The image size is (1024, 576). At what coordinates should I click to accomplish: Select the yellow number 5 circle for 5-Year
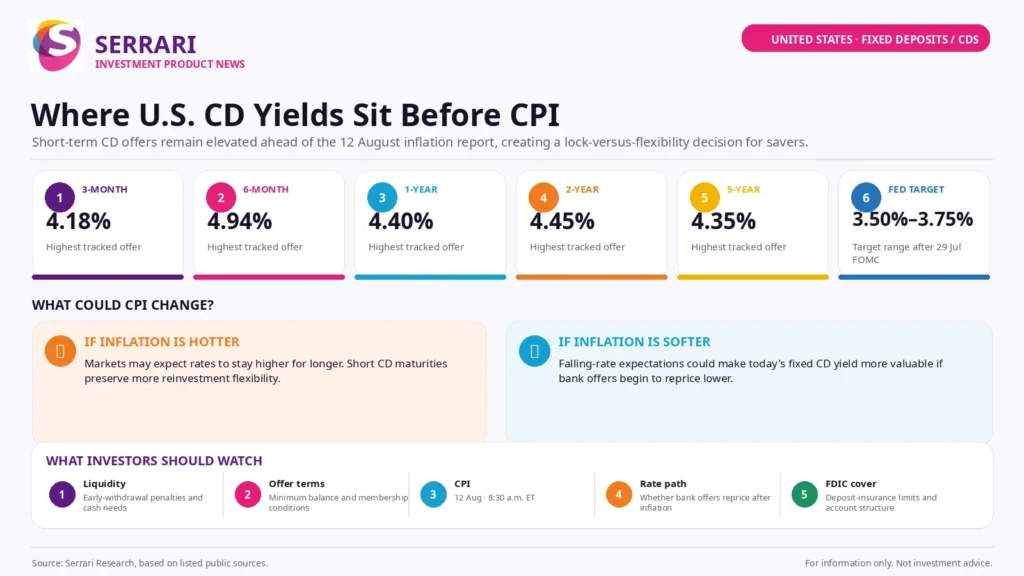[x=705, y=197]
